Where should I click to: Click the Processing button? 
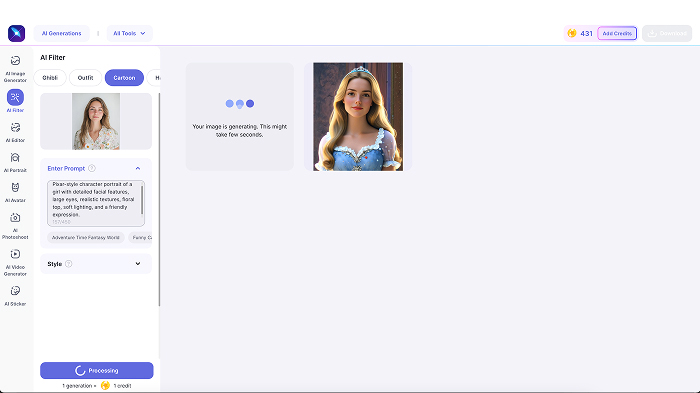pos(97,371)
